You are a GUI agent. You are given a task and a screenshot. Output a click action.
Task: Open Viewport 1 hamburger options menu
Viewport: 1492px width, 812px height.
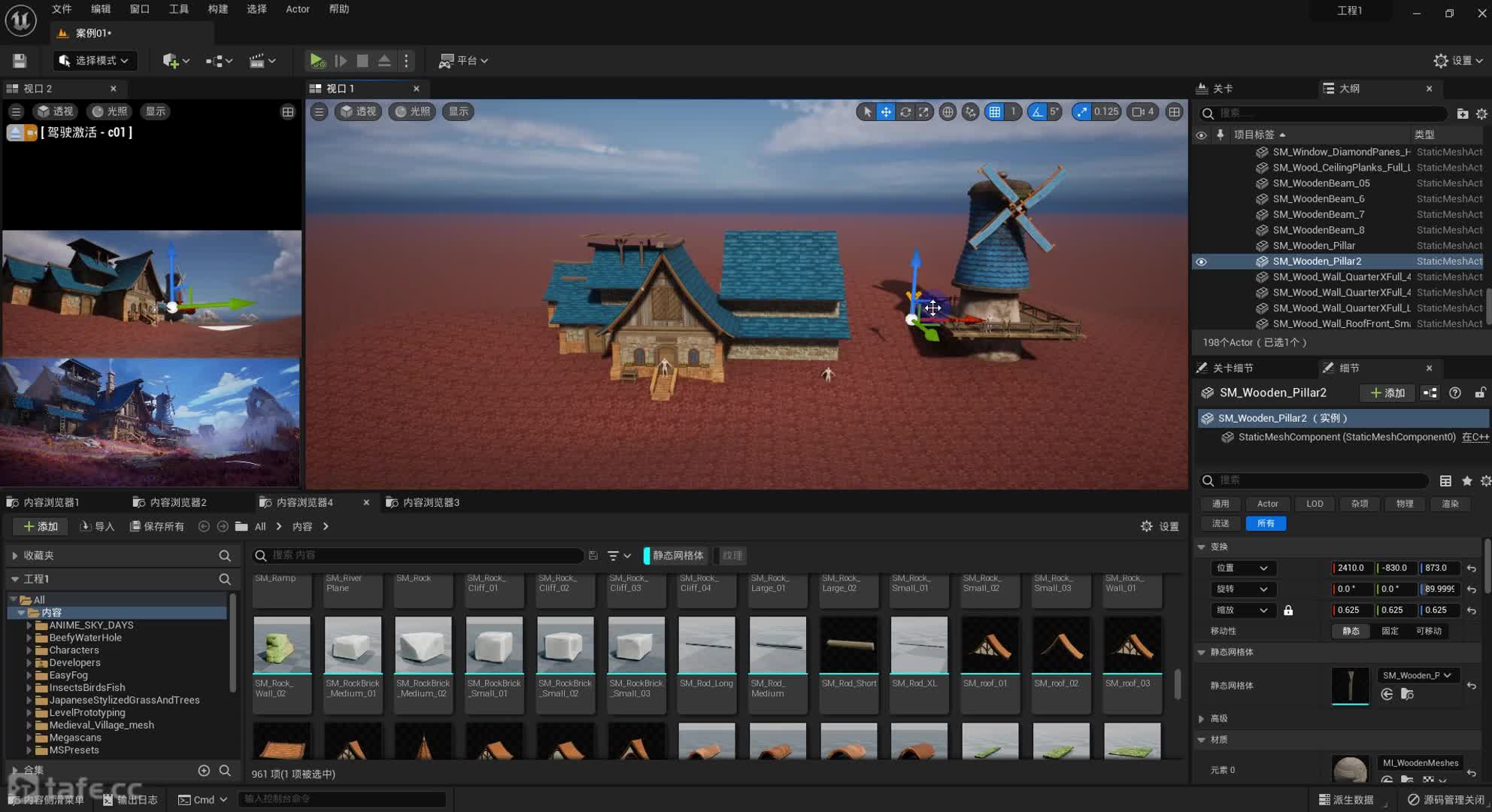(319, 111)
